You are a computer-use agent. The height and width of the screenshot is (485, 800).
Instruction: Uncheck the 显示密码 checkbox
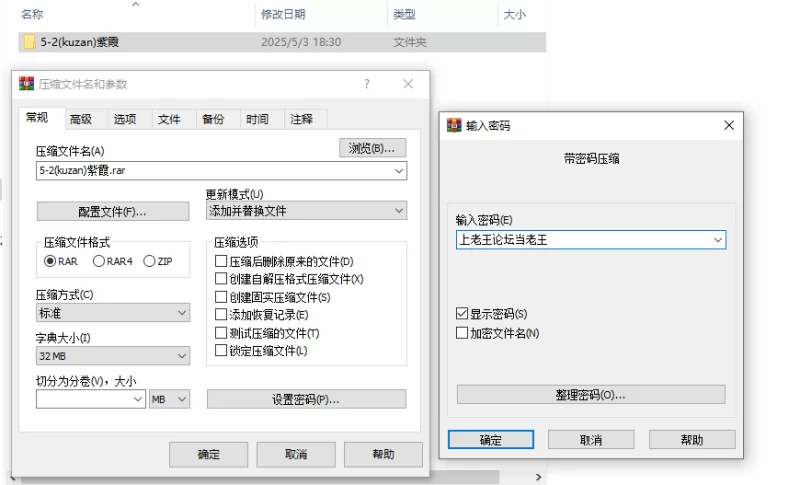[x=462, y=313]
